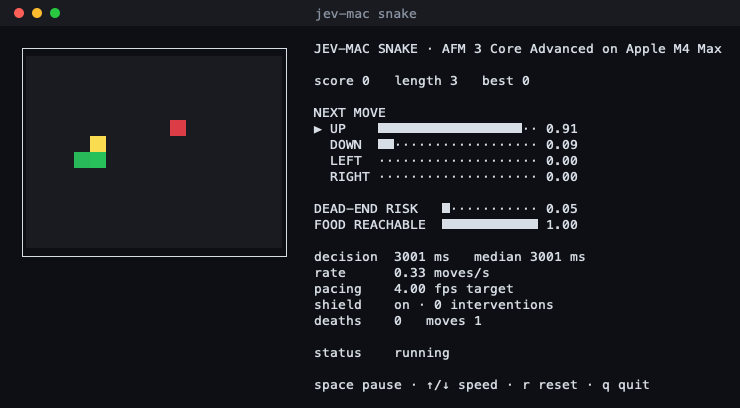The image size is (740, 408).
Task: Click the RIGHT probability dotted bar
Action: [x=457, y=177]
